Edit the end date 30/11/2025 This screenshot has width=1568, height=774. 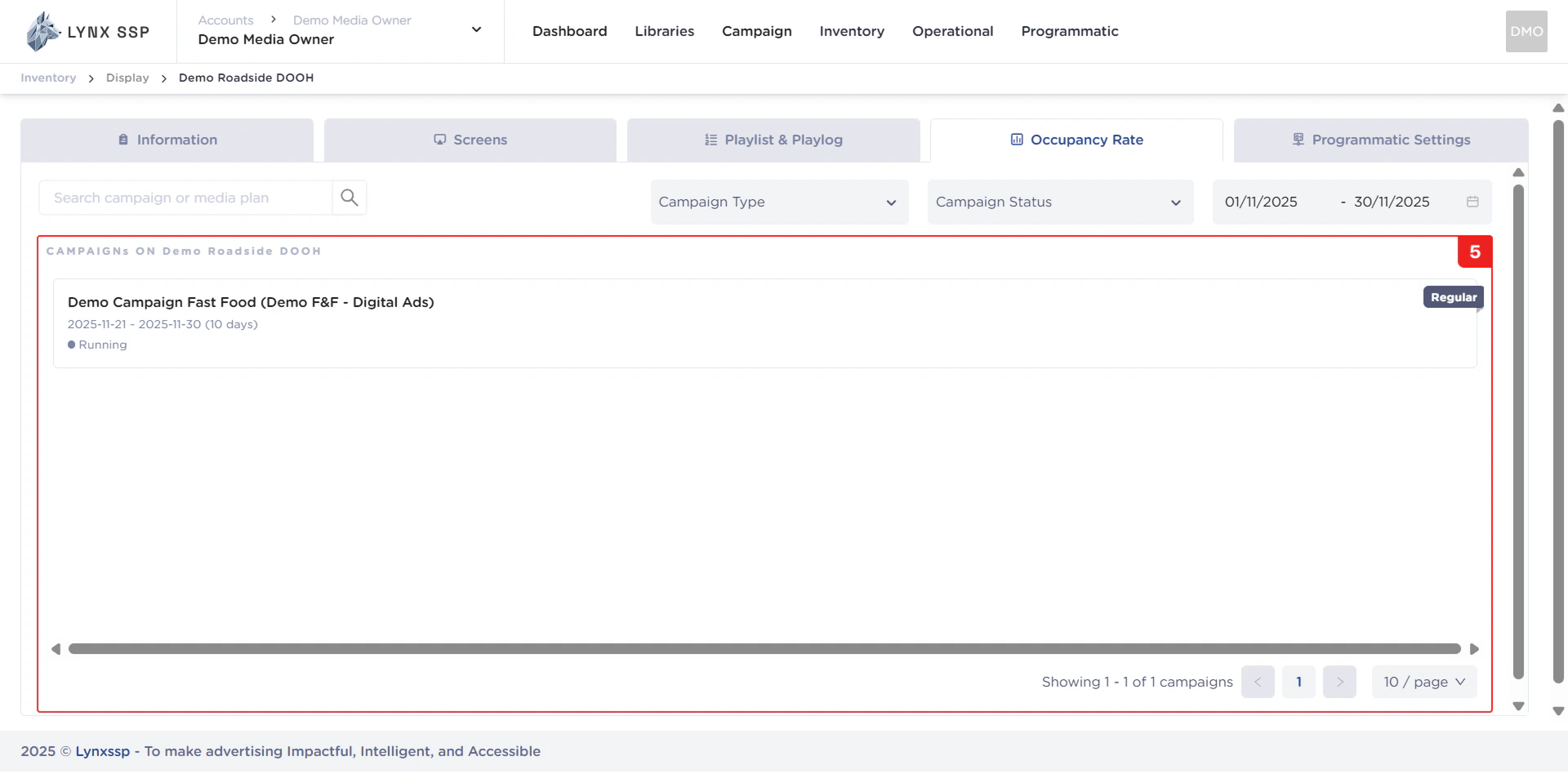pos(1392,202)
